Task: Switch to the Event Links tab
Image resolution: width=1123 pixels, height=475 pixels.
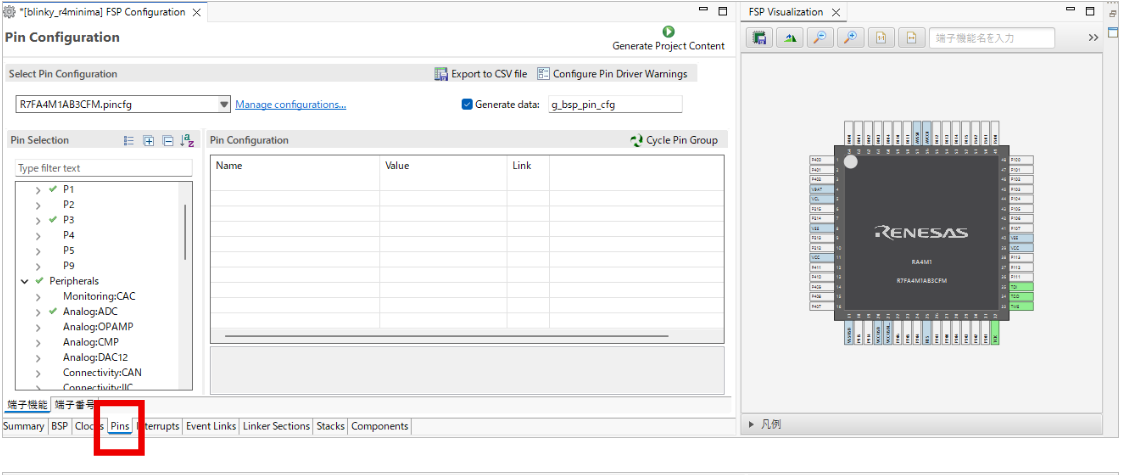Action: click(211, 426)
